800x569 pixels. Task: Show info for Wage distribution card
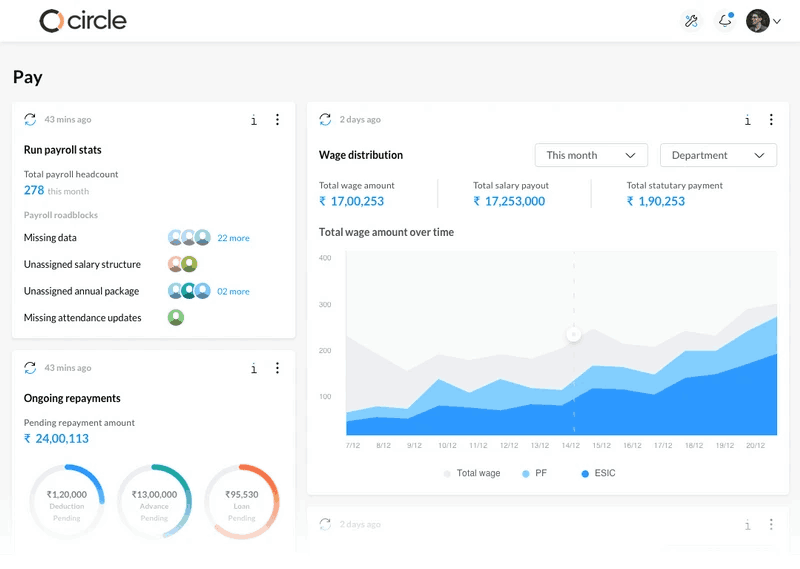747,120
